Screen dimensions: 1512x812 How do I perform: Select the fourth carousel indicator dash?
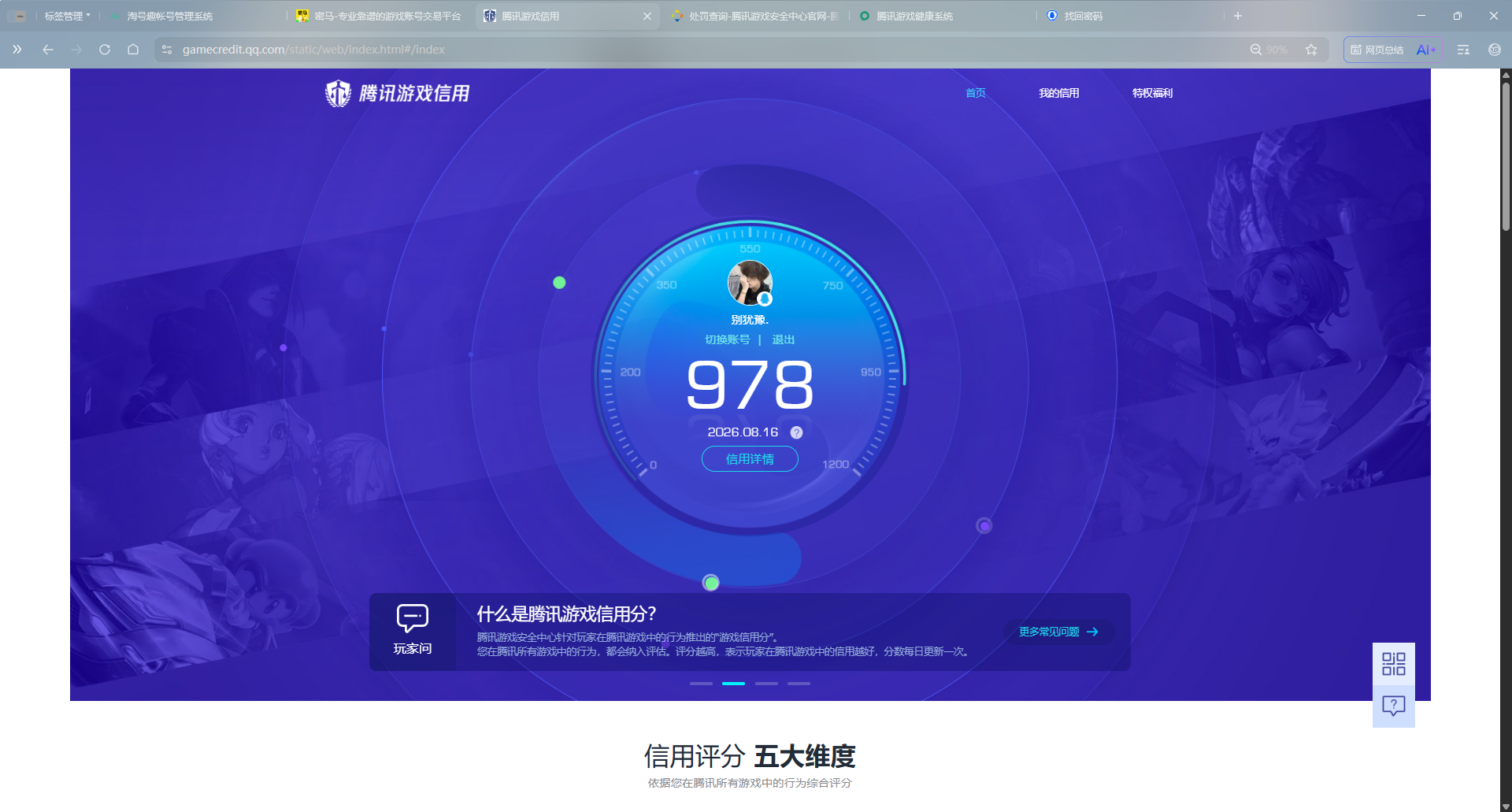799,684
